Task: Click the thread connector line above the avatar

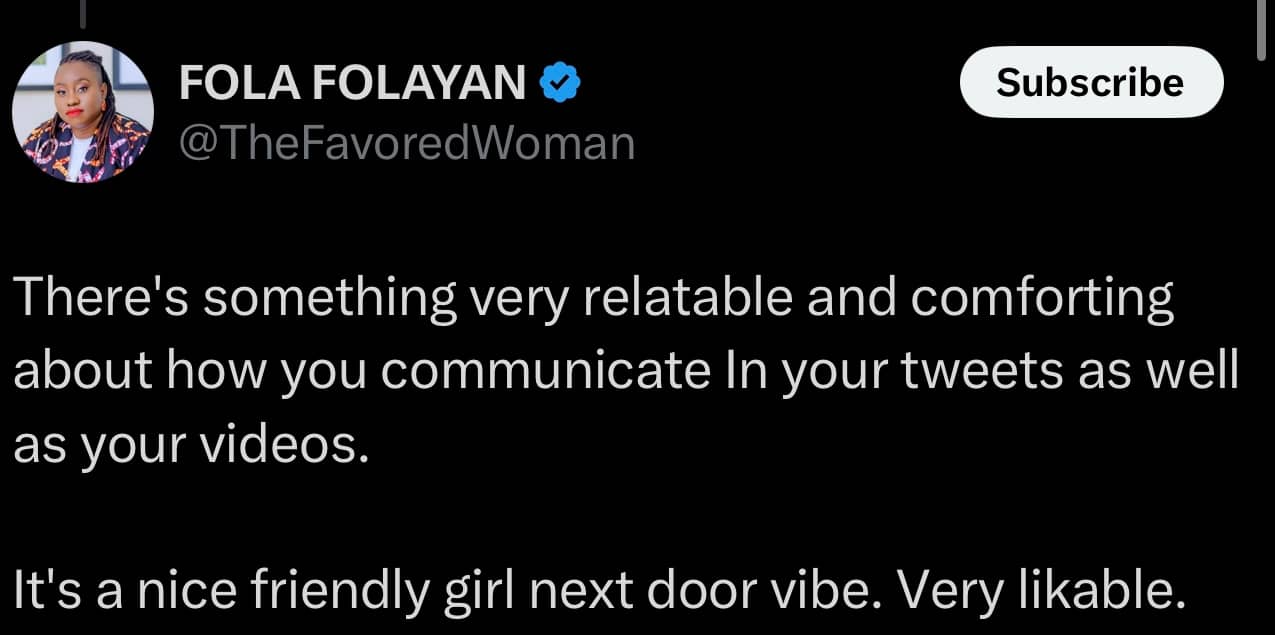Action: 83,12
